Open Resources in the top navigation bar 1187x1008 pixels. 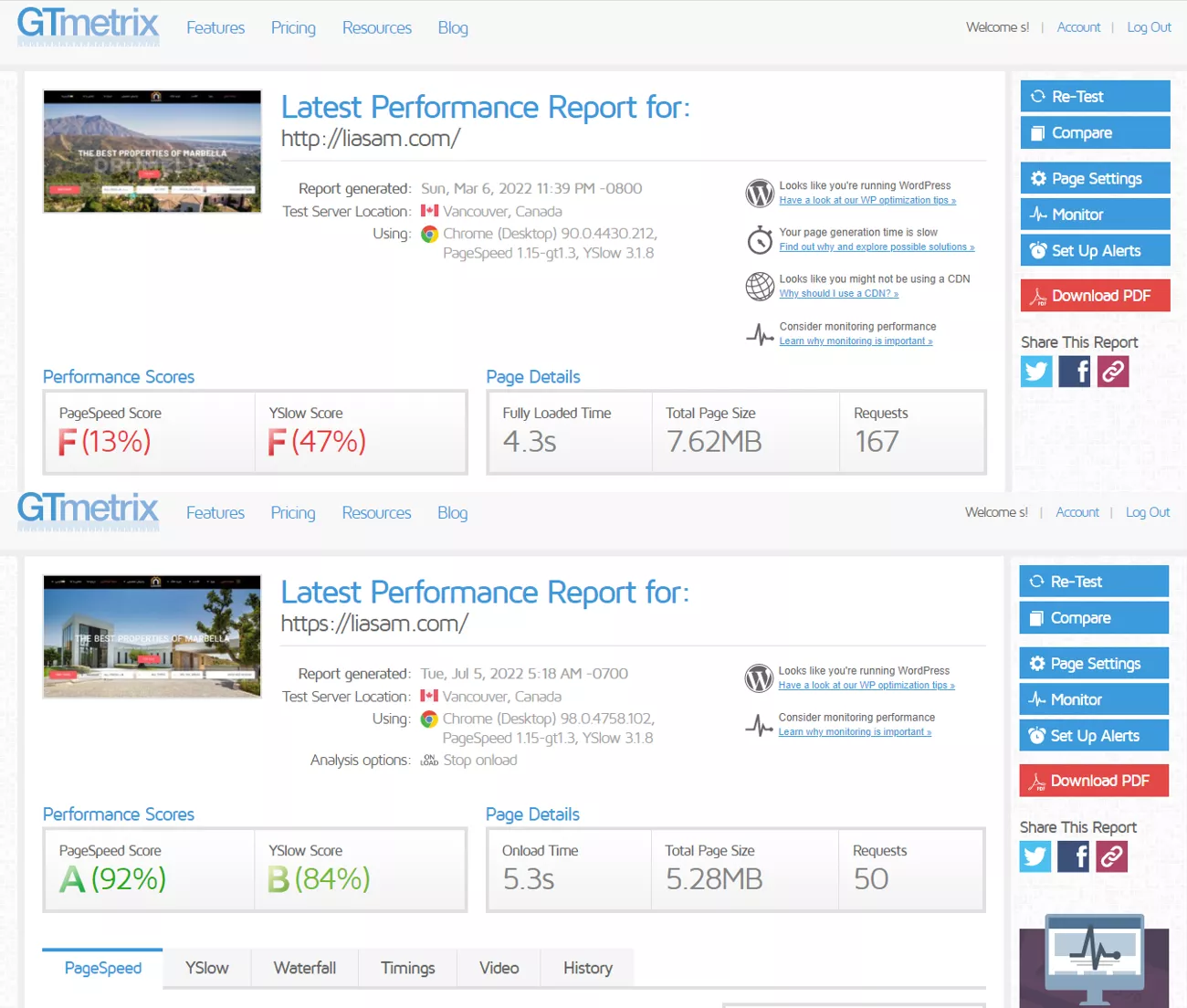point(377,28)
